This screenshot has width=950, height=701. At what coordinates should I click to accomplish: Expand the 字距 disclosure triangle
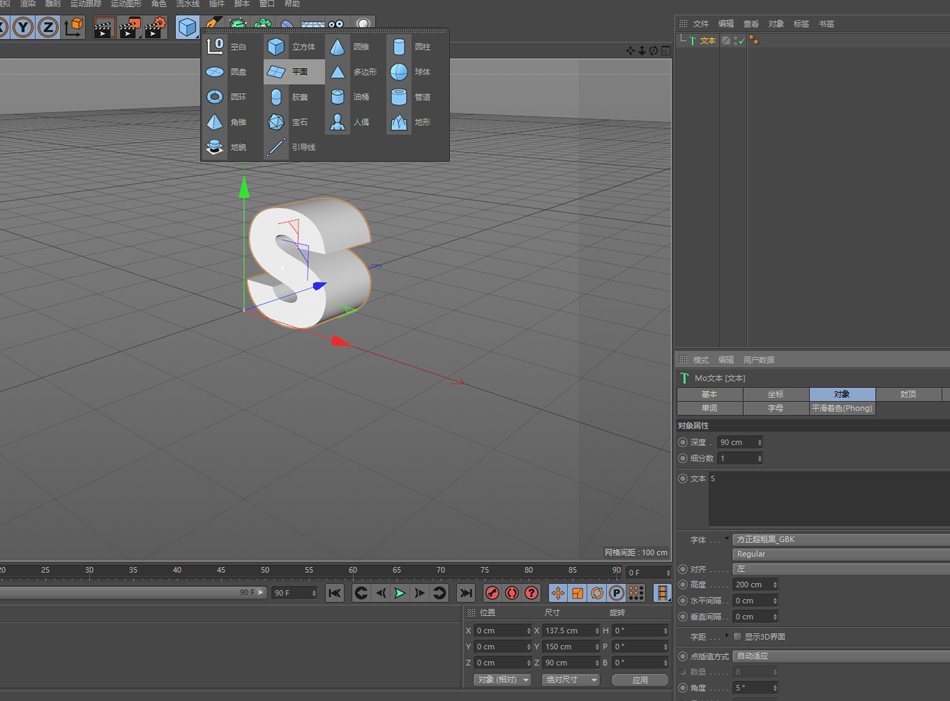coord(727,635)
